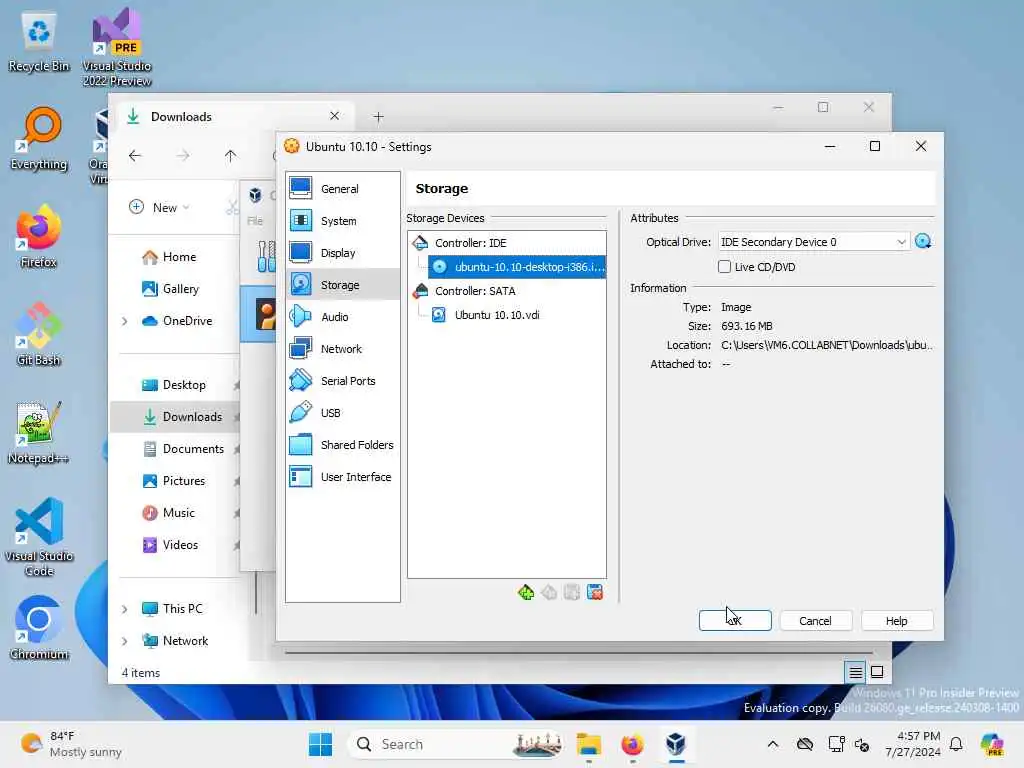Expand This PC node in Explorer
The height and width of the screenshot is (768, 1024).
pyautogui.click(x=125, y=609)
